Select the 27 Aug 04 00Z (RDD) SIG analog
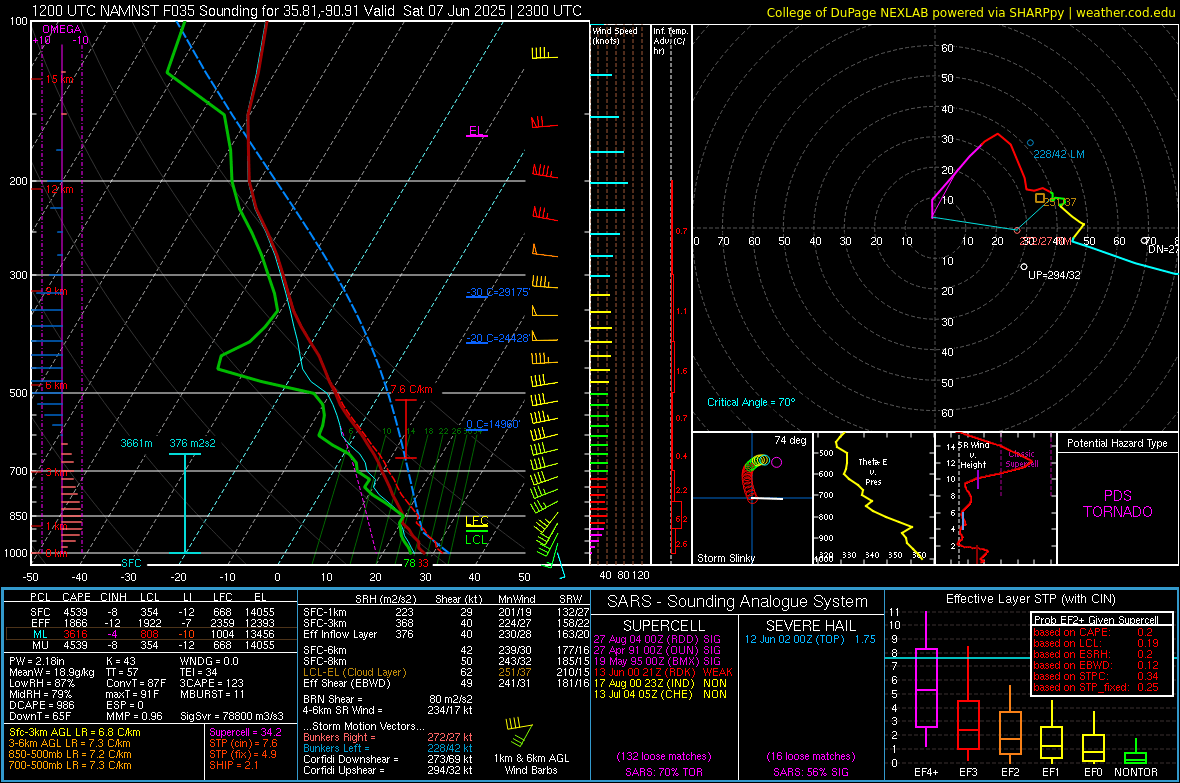This screenshot has height=783, width=1180. click(657, 639)
